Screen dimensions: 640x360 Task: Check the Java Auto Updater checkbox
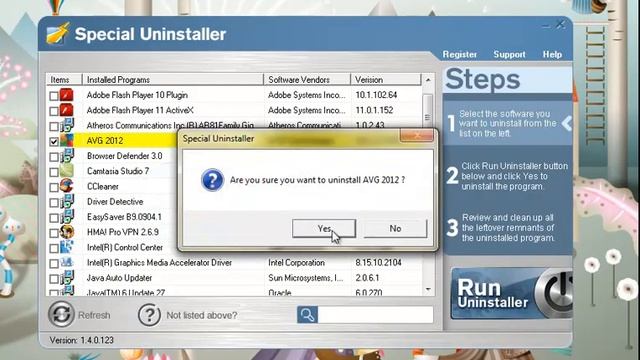coord(54,279)
